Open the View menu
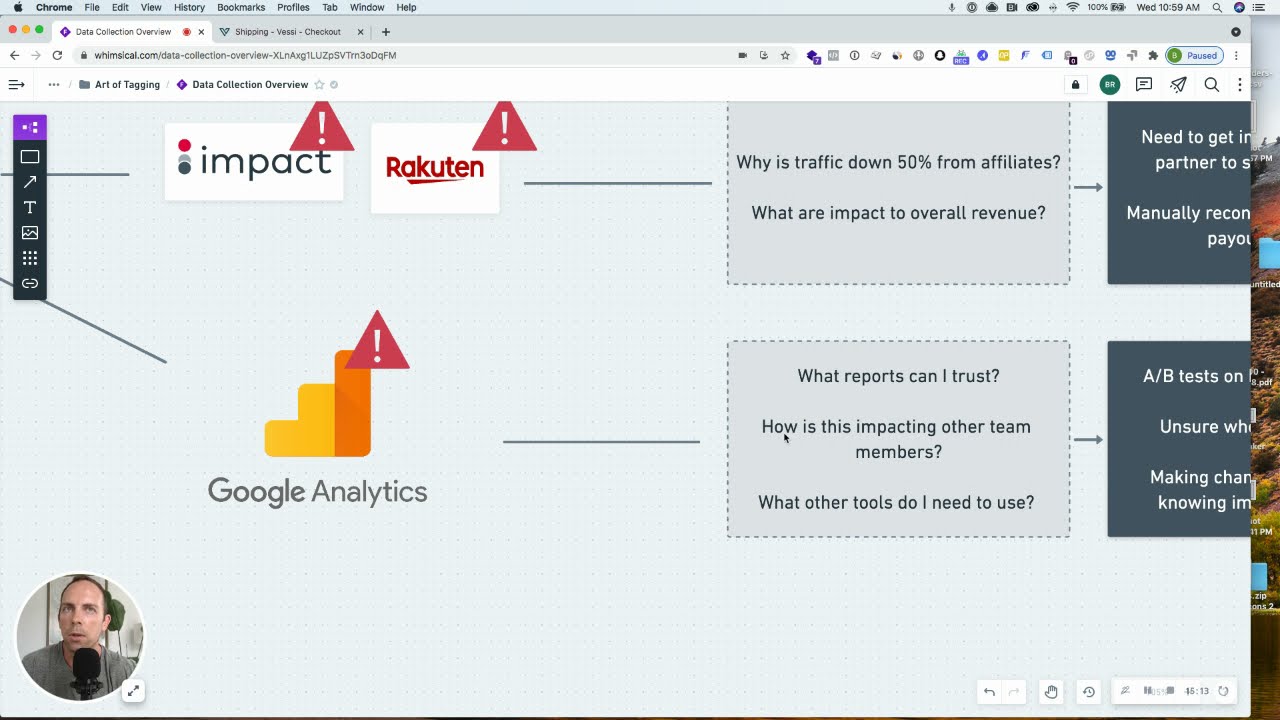The height and width of the screenshot is (720, 1280). (x=151, y=7)
